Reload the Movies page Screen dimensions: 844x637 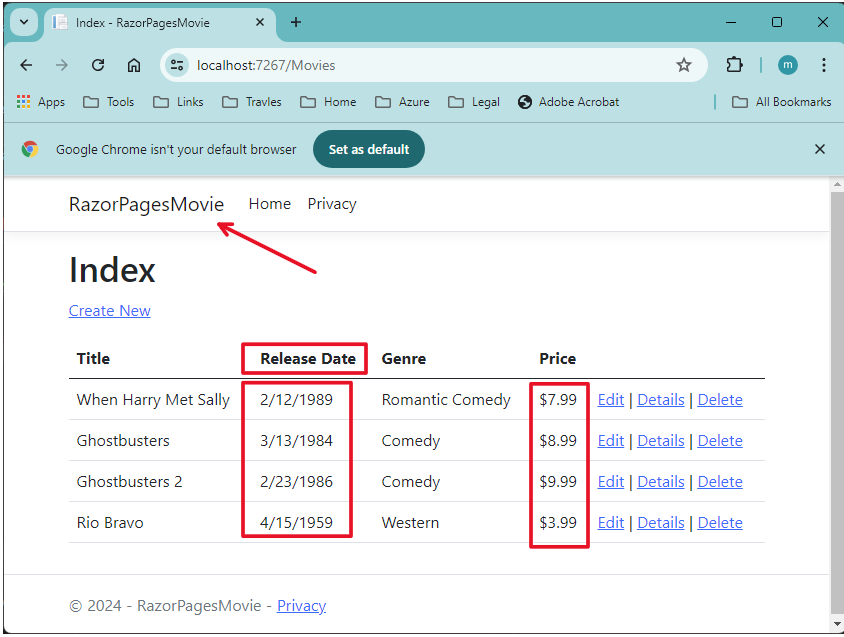point(97,64)
